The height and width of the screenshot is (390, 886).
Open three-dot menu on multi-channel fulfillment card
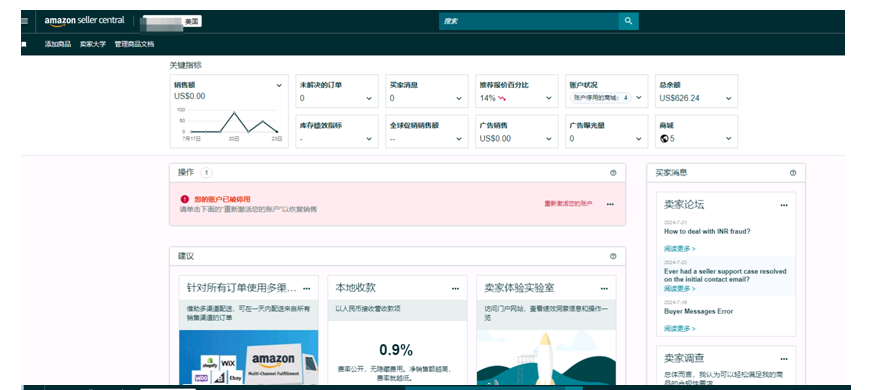pos(306,288)
